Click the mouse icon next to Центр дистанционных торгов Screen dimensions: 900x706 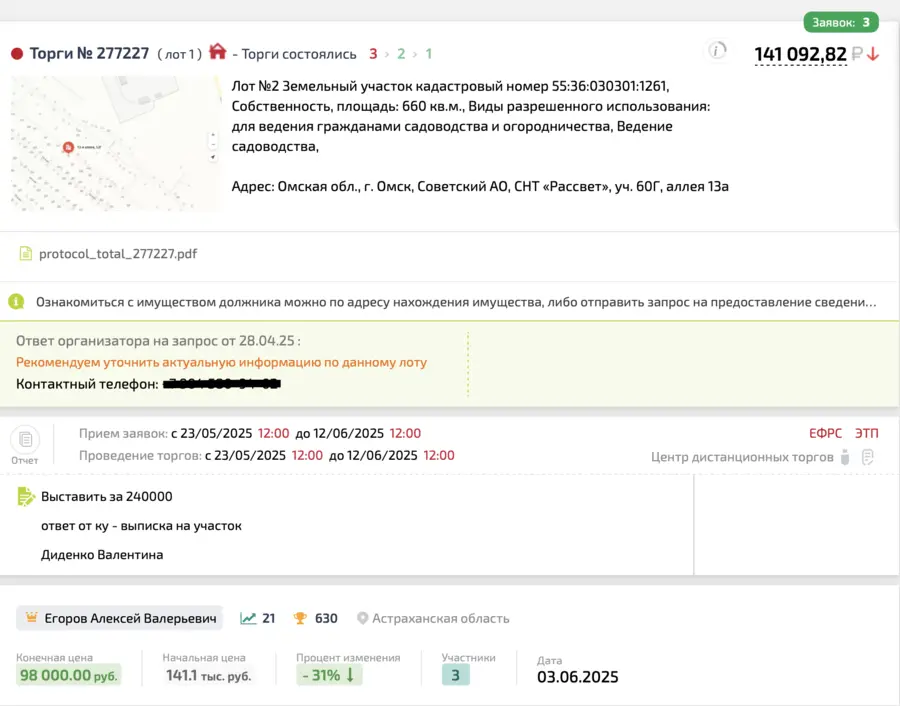coord(845,457)
